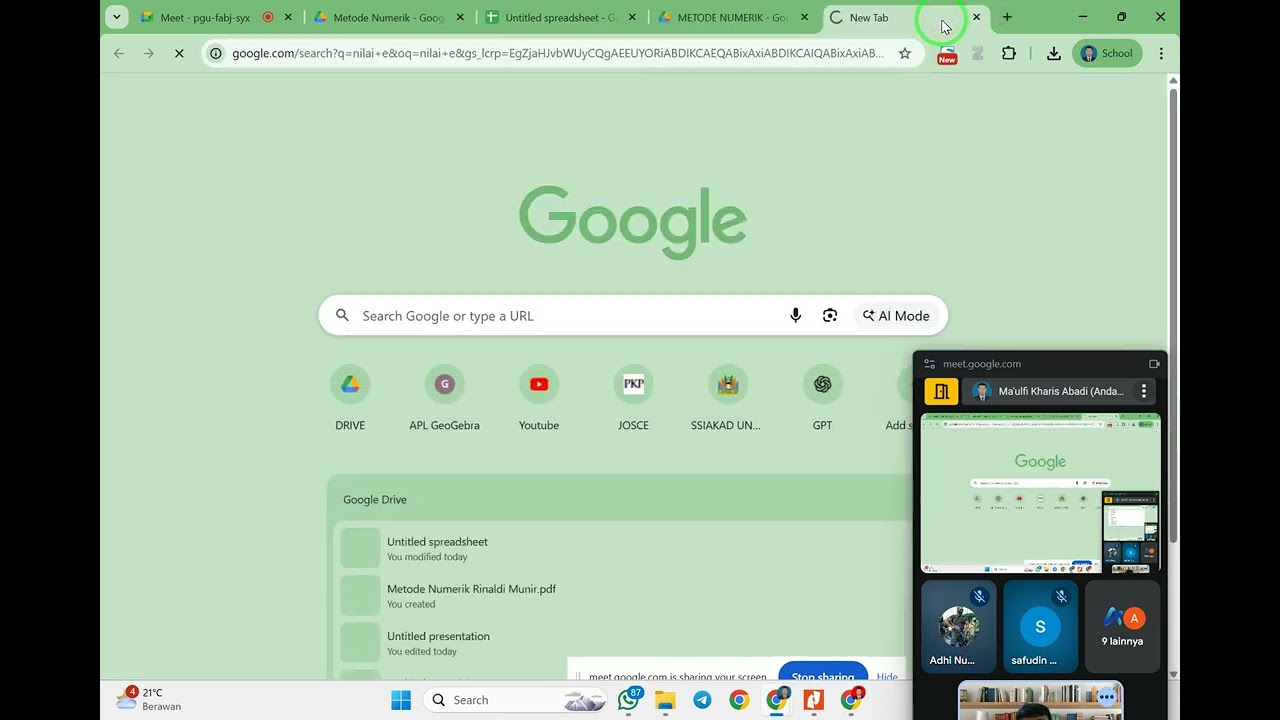The image size is (1280, 720).
Task: Open the APL GeoGebra shortcut
Action: [x=444, y=398]
